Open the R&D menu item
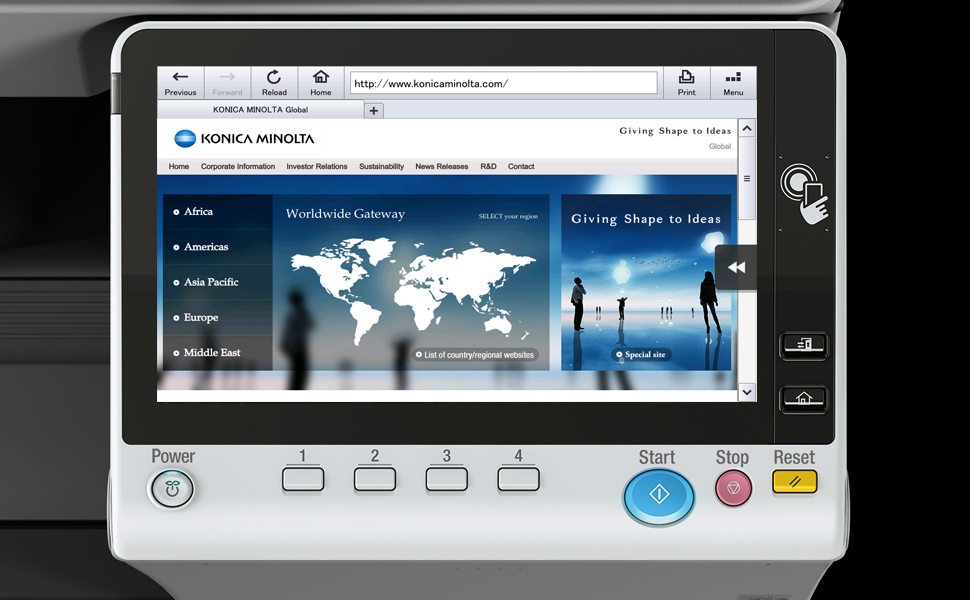This screenshot has height=600, width=970. tap(488, 166)
